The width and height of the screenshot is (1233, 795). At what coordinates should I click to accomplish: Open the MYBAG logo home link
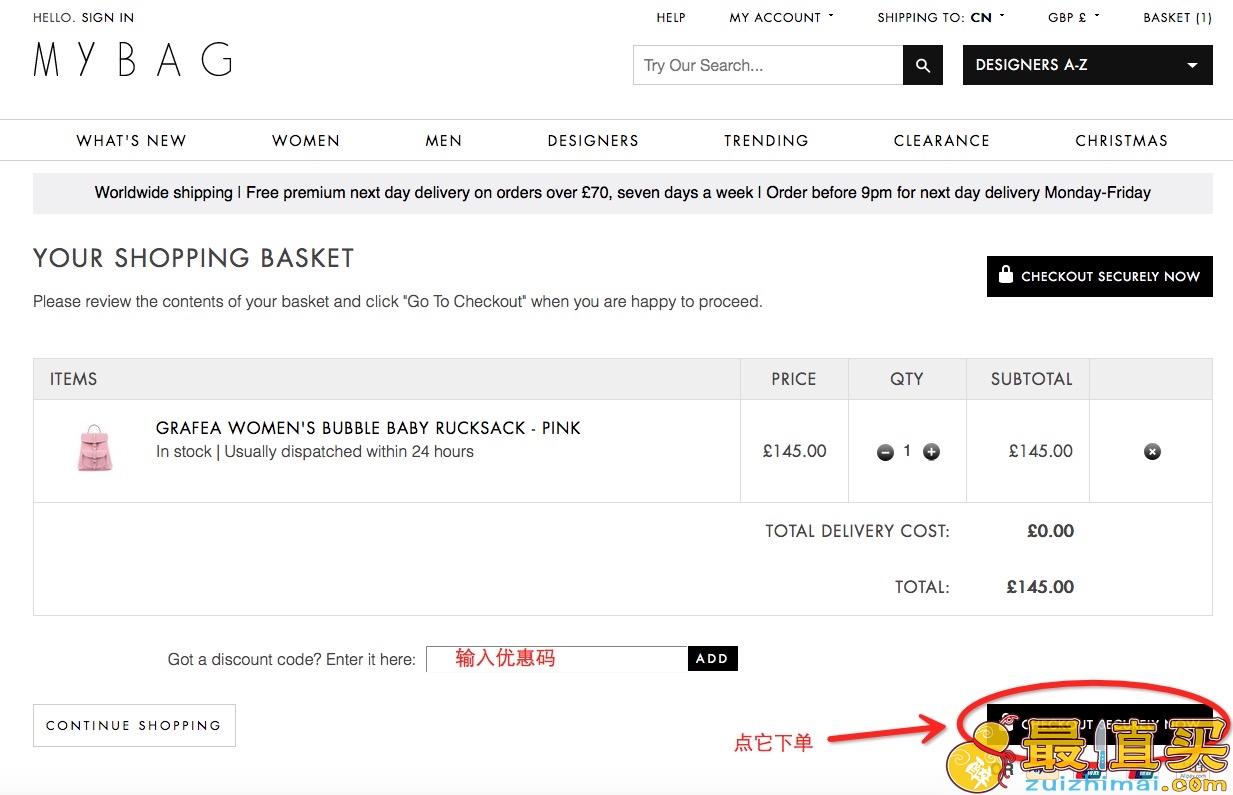tap(133, 60)
